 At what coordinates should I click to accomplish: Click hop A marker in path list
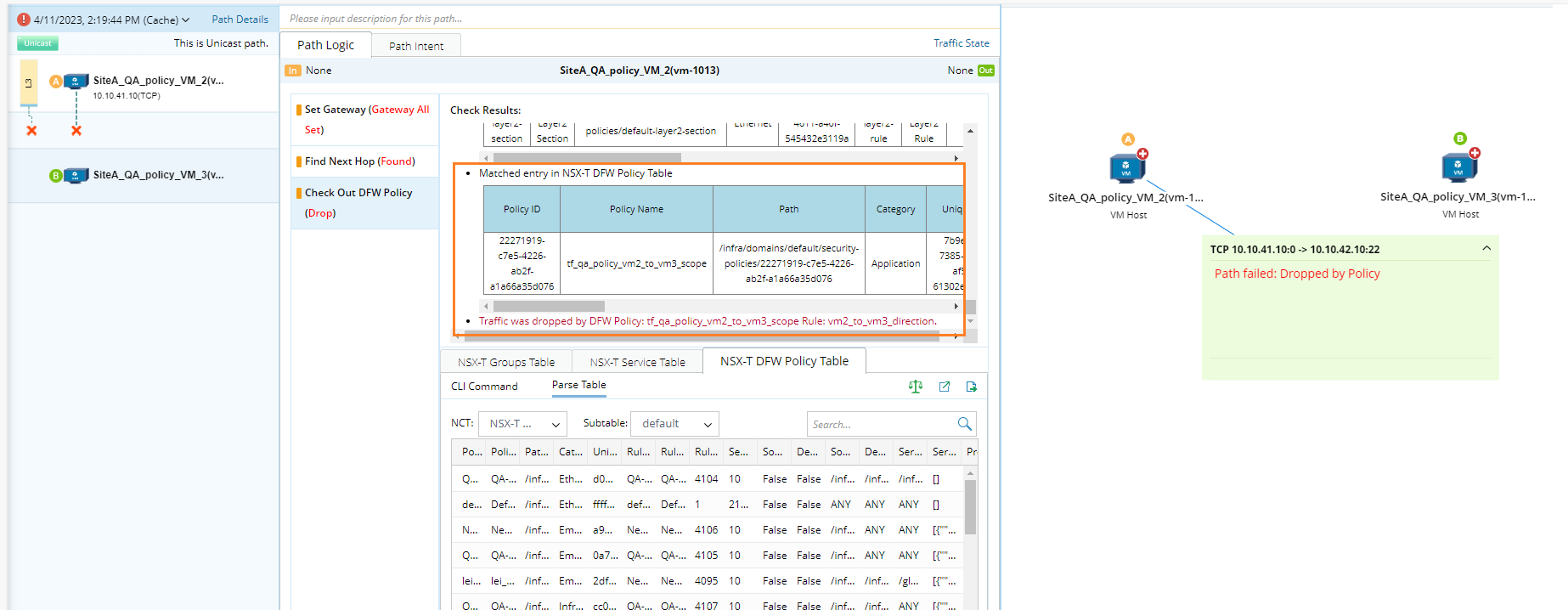click(56, 82)
